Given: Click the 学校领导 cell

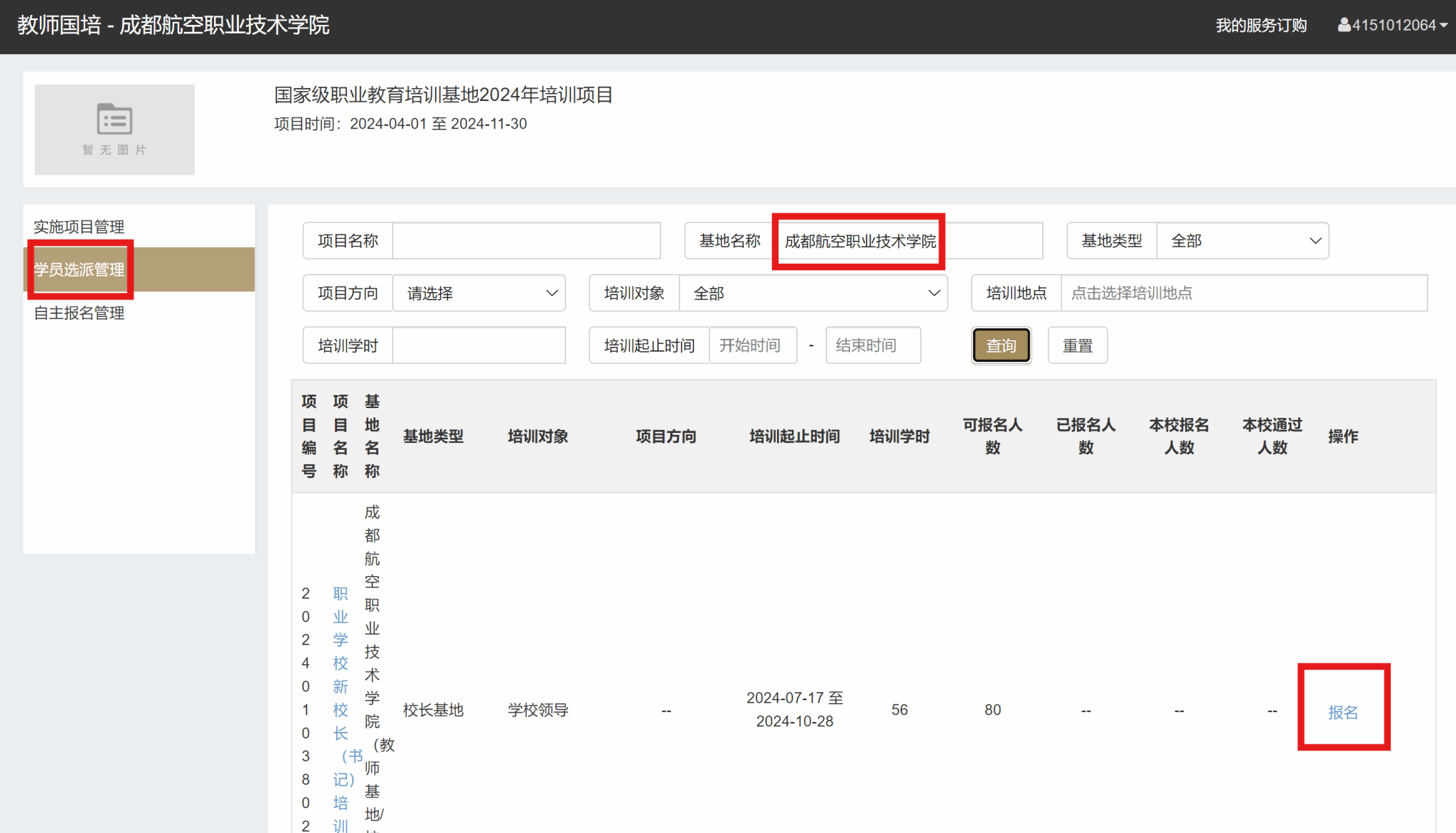Looking at the screenshot, I should [538, 710].
